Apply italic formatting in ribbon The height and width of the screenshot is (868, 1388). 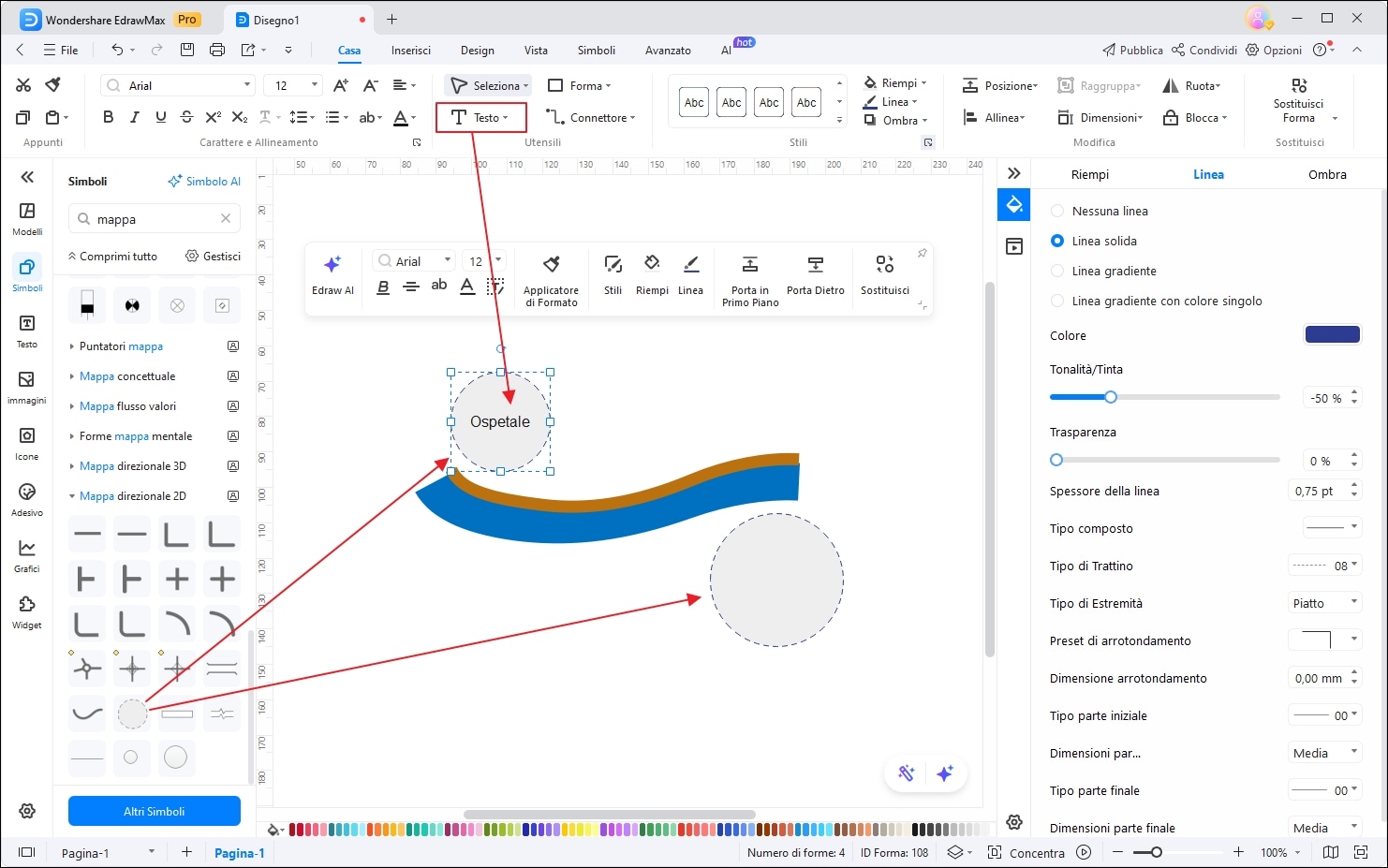tap(134, 117)
